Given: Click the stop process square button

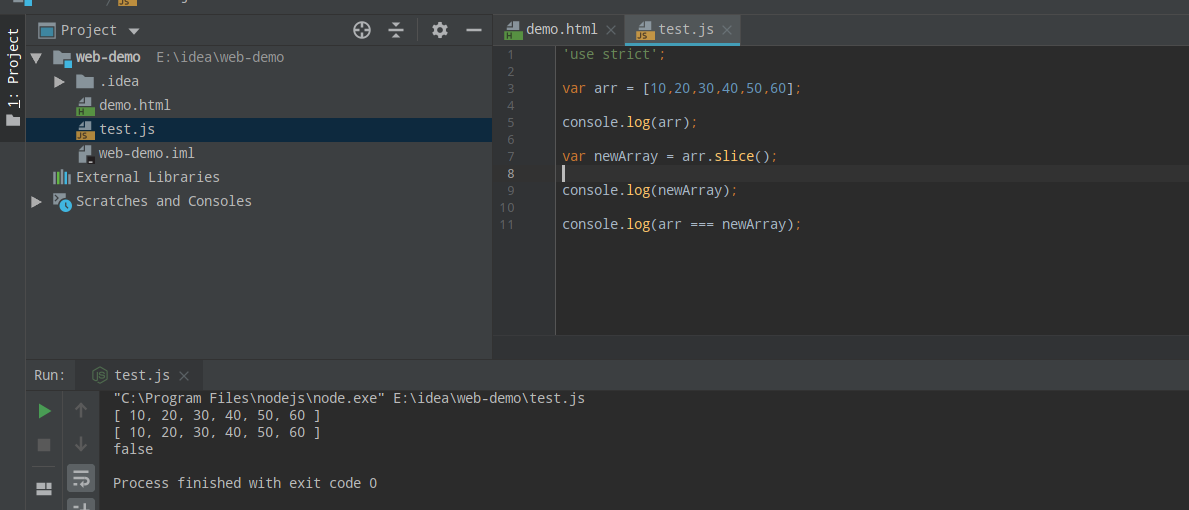Looking at the screenshot, I should (x=44, y=445).
